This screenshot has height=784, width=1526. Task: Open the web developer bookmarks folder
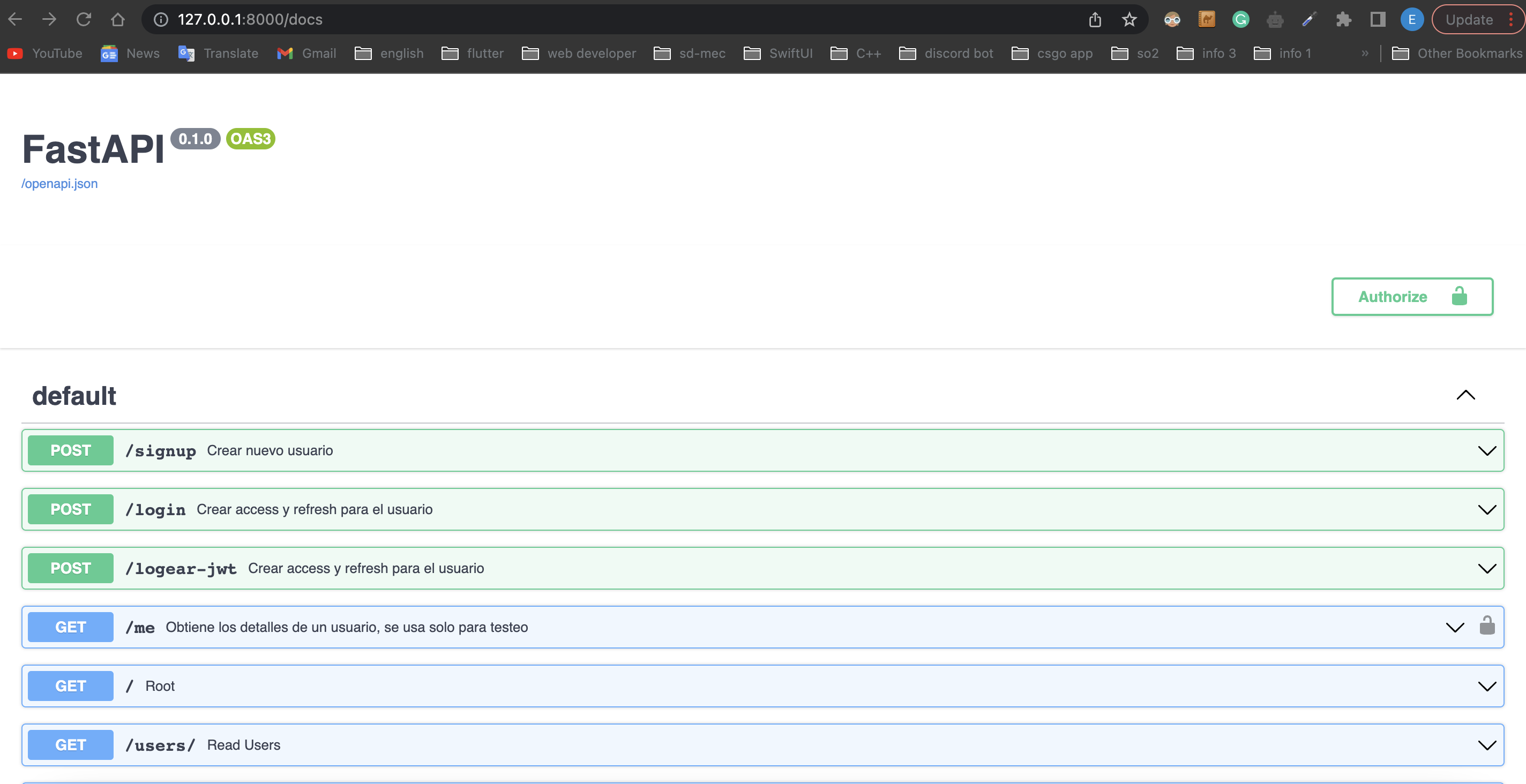(579, 54)
